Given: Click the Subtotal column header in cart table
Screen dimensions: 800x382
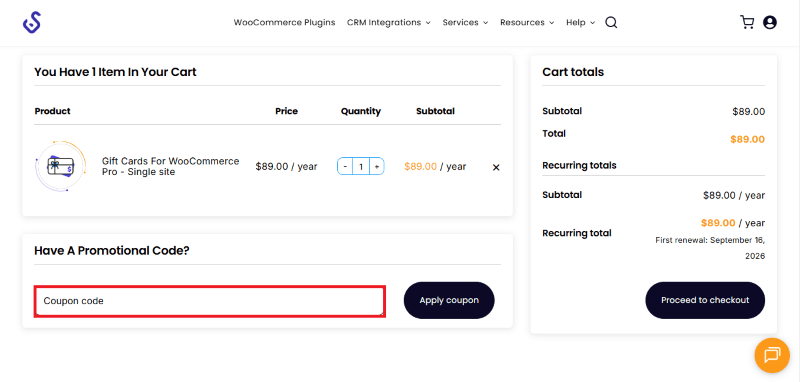Looking at the screenshot, I should click(435, 111).
